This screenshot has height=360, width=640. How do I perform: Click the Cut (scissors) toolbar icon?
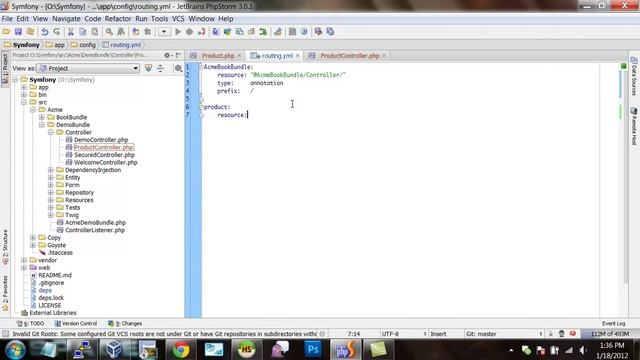pos(71,32)
